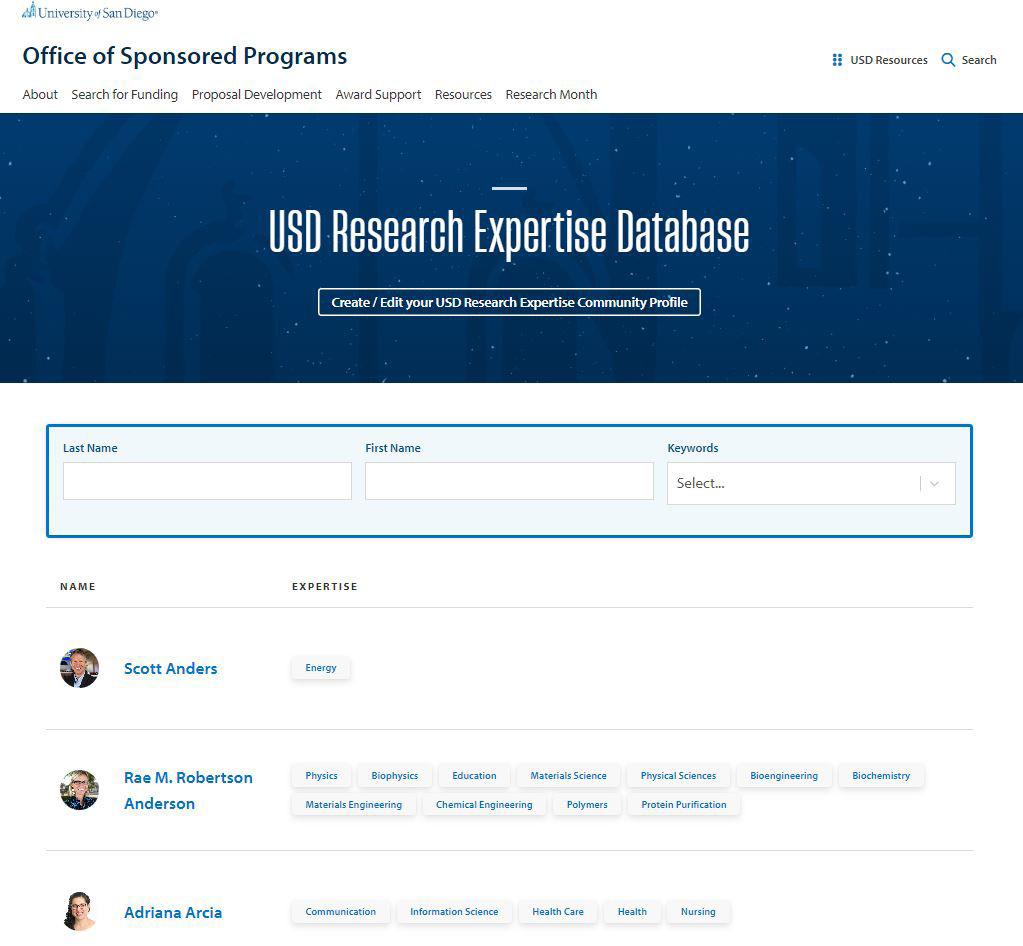1023x946 pixels.
Task: Open Search for Funding menu
Action: point(125,95)
